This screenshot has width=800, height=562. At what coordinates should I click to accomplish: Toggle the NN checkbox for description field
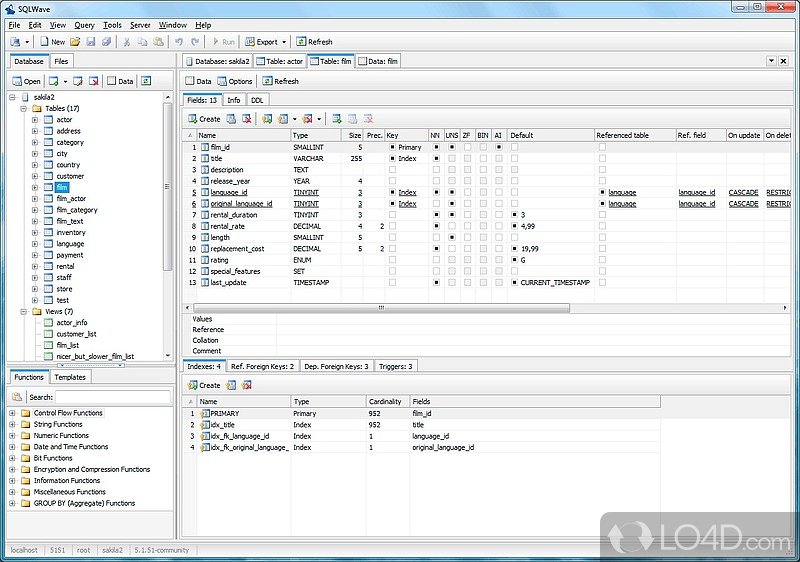tap(435, 170)
